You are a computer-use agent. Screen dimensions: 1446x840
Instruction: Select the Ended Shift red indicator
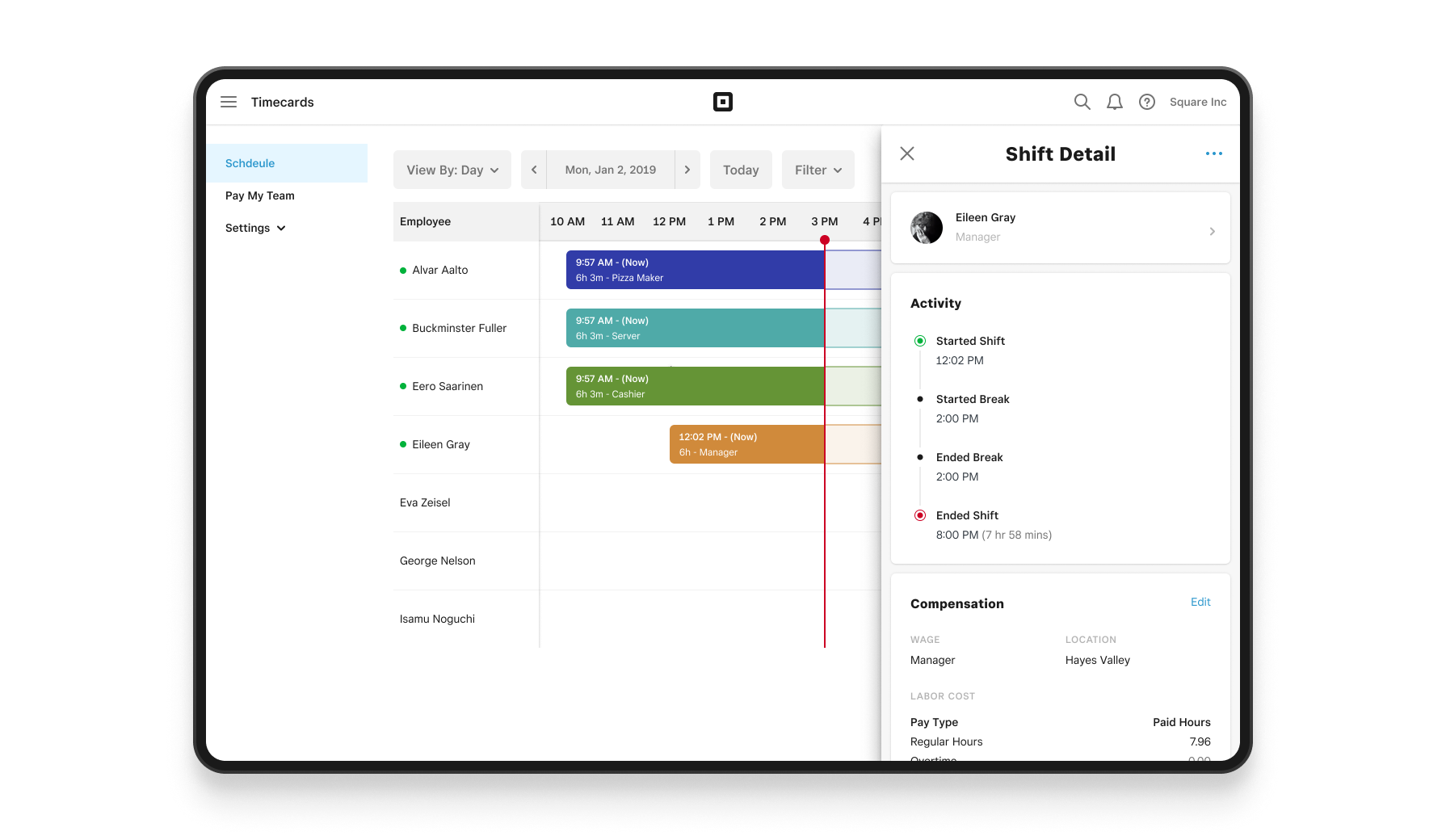[920, 514]
